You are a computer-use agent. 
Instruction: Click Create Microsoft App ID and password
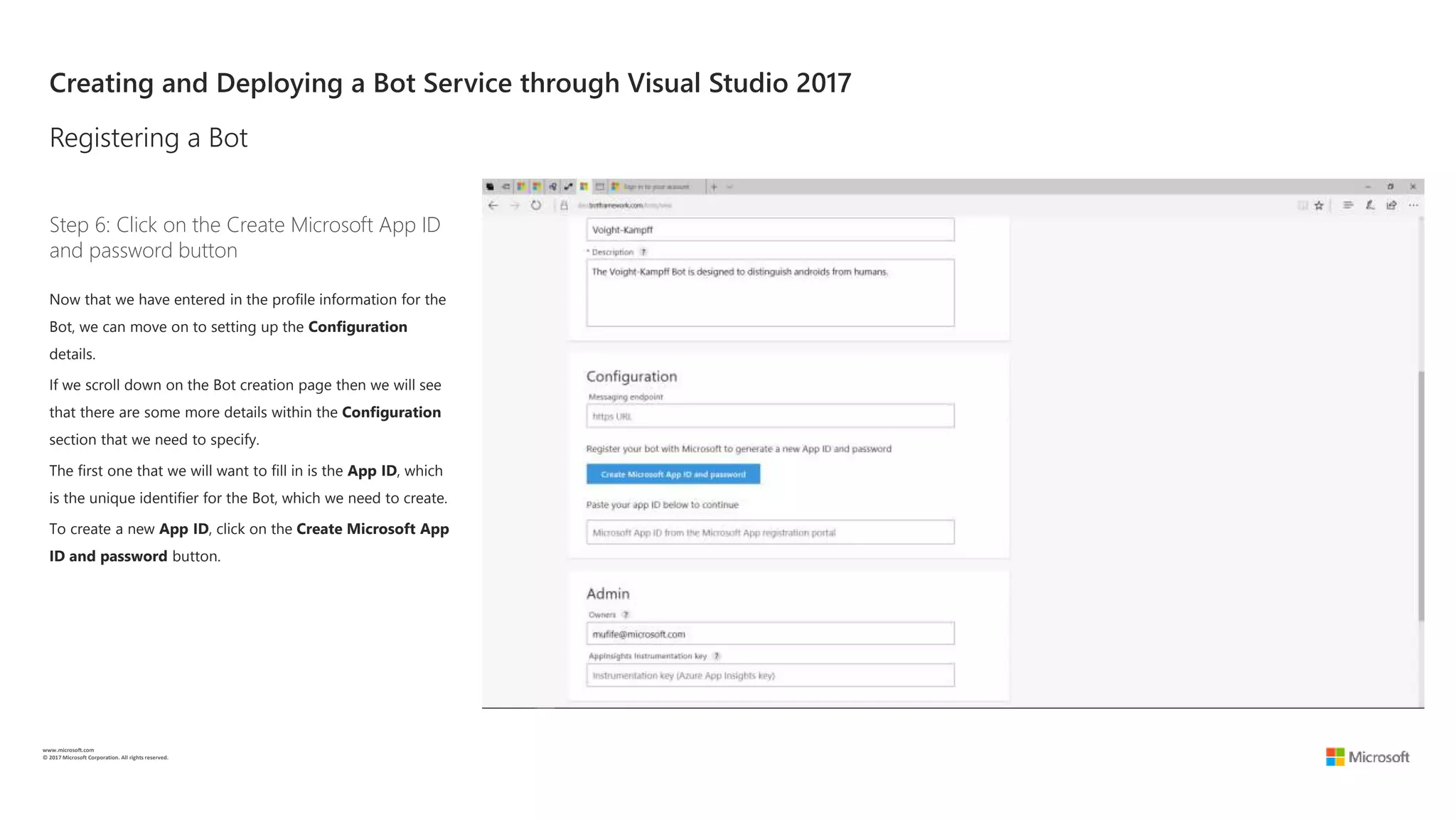click(x=673, y=474)
